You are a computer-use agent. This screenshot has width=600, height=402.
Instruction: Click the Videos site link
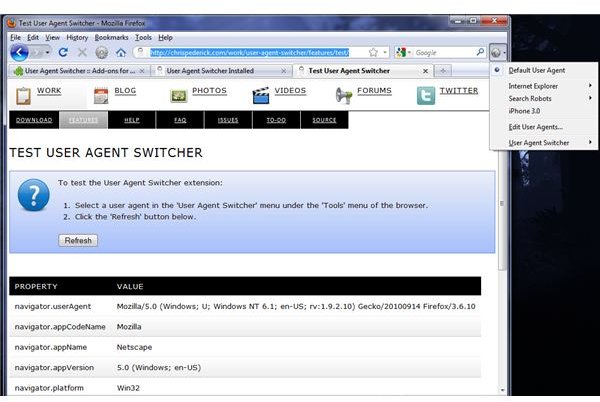click(290, 91)
